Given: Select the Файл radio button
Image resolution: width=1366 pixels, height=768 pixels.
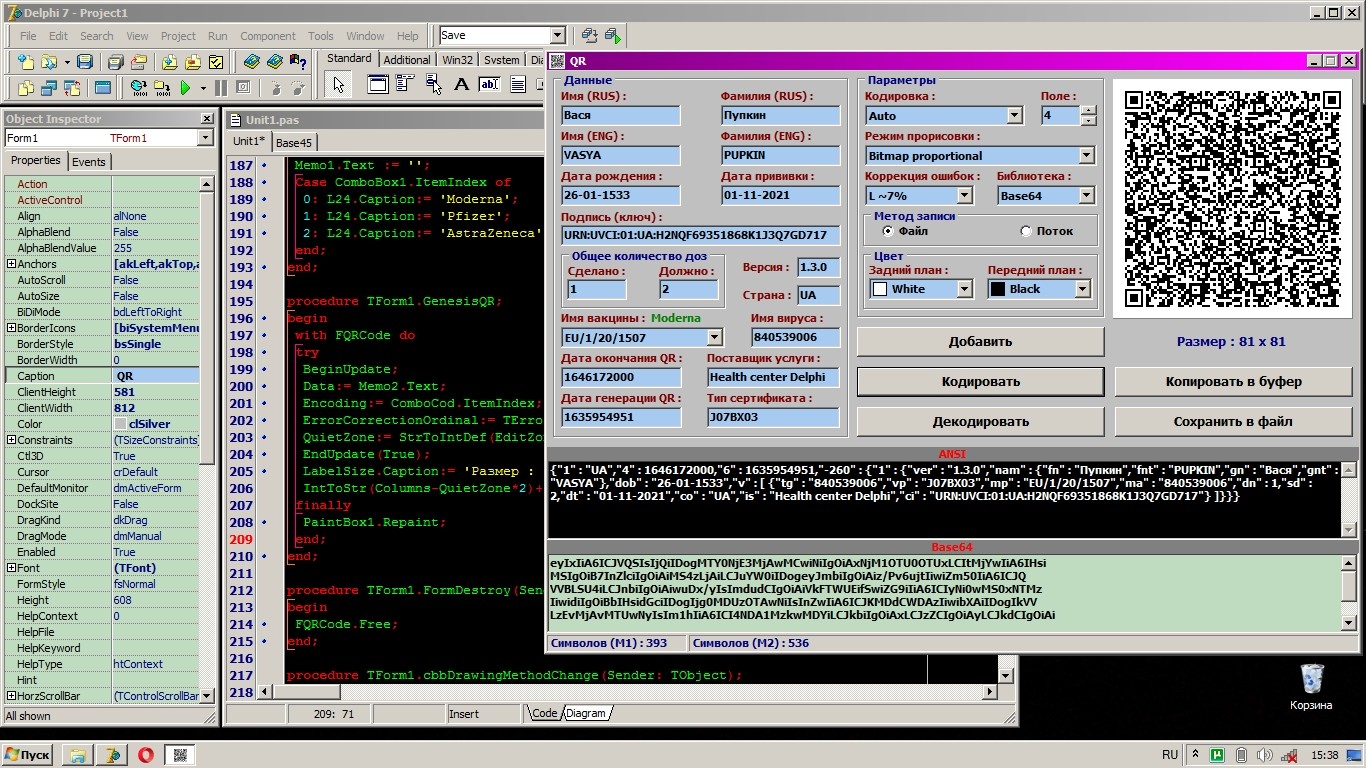Looking at the screenshot, I should pyautogui.click(x=888, y=231).
